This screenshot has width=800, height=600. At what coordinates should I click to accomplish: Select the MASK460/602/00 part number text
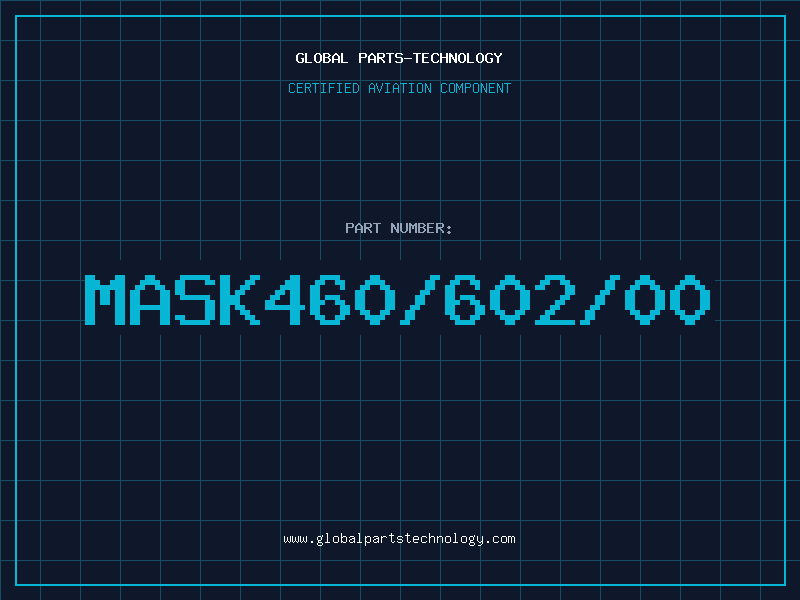click(397, 300)
